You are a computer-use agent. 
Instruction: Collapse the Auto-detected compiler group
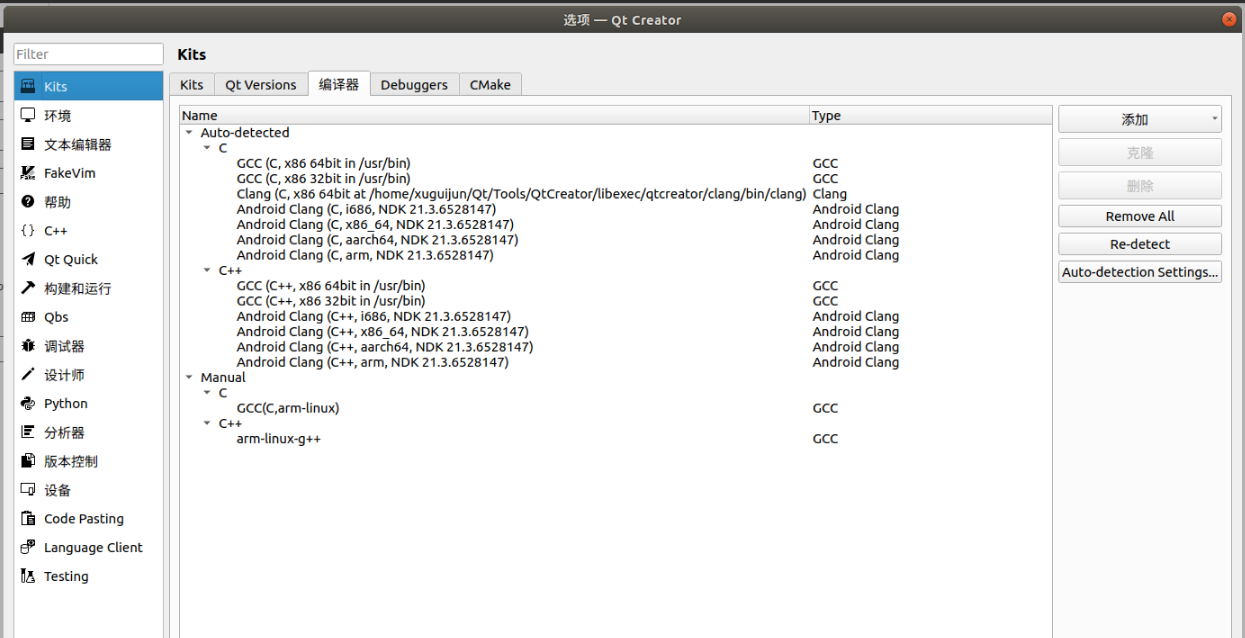click(x=189, y=132)
